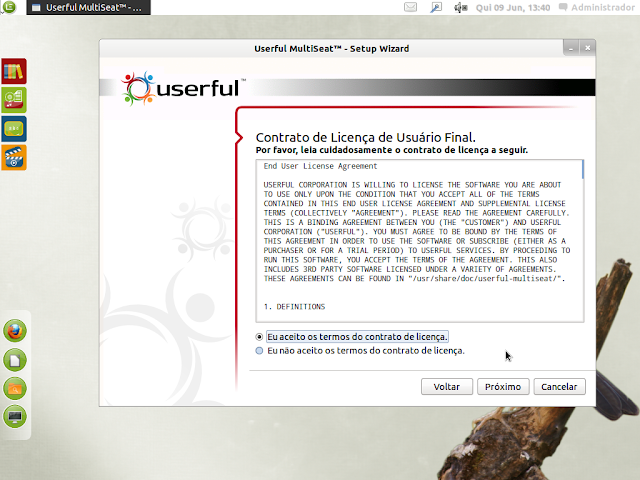Select Userful MultiSeat taskbar window entry
640x480 pixels.
(89, 7)
